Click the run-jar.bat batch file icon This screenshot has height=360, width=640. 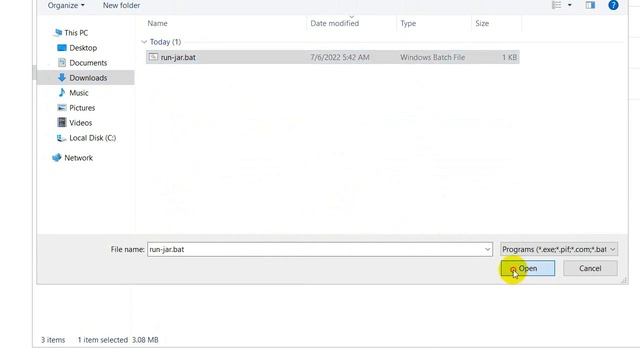153,57
